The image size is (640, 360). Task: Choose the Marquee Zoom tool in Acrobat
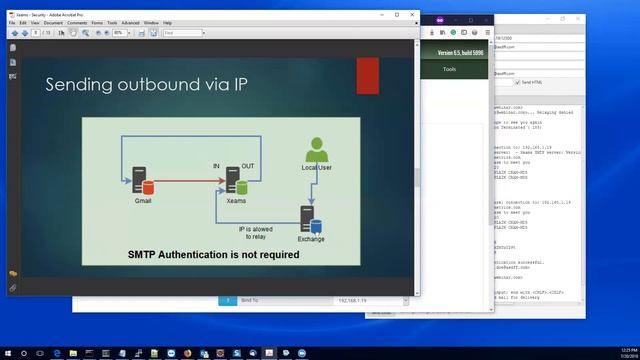tap(85, 33)
